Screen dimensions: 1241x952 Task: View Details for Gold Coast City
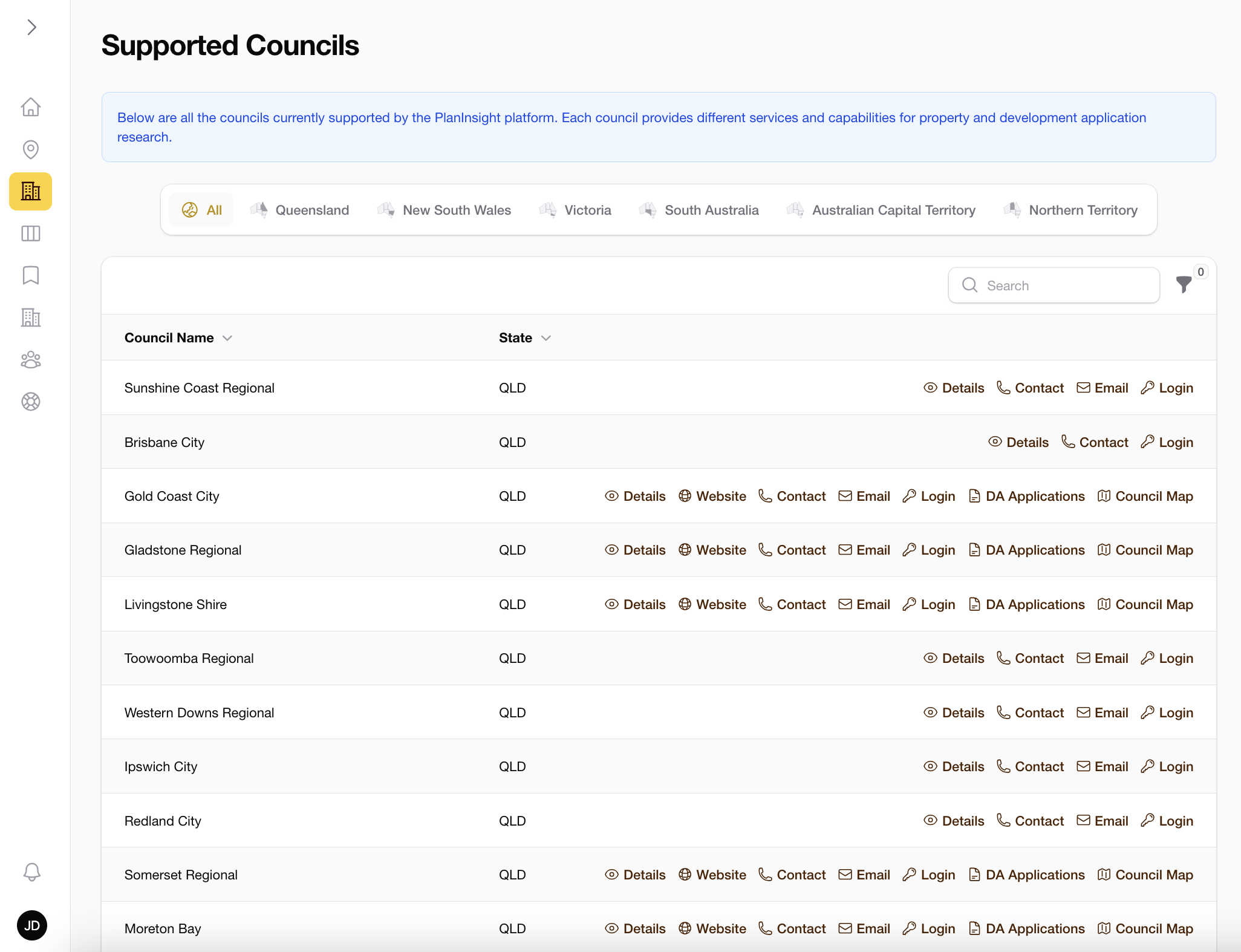click(635, 496)
